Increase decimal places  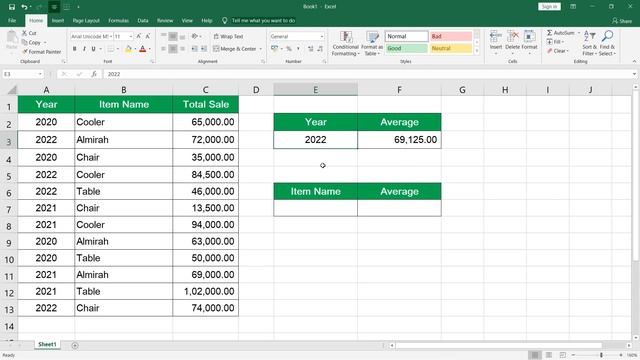tap(311, 49)
